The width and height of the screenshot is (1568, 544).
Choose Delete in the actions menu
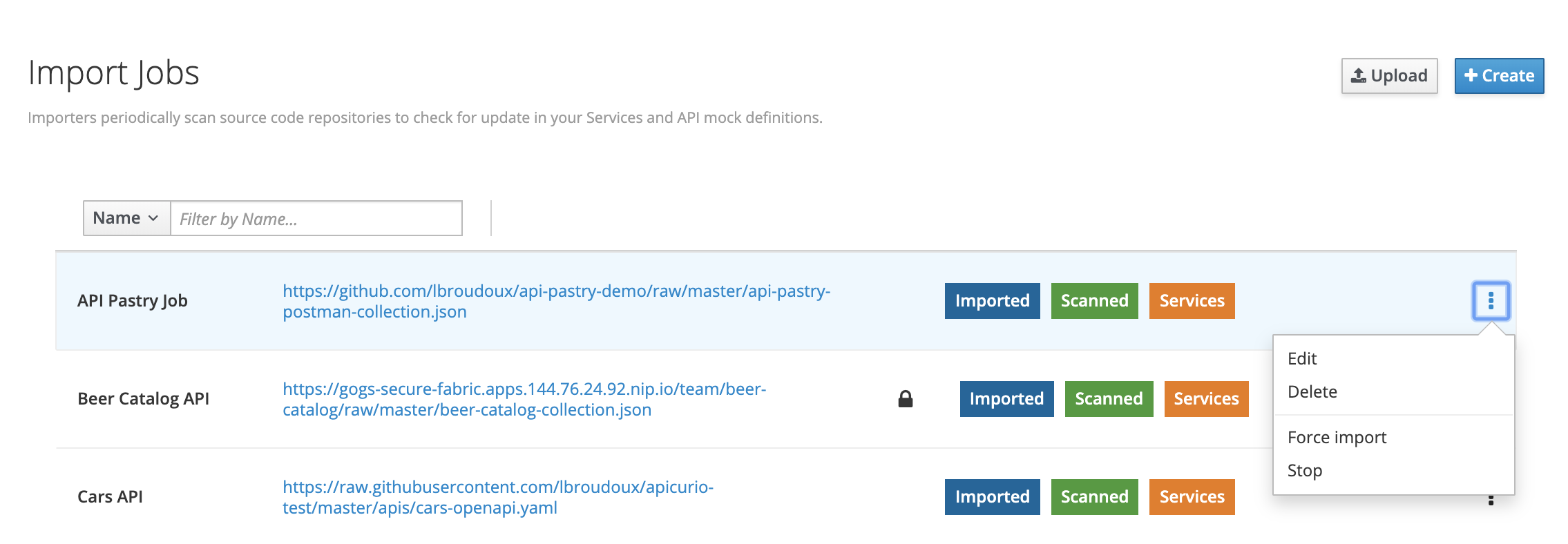pos(1312,392)
